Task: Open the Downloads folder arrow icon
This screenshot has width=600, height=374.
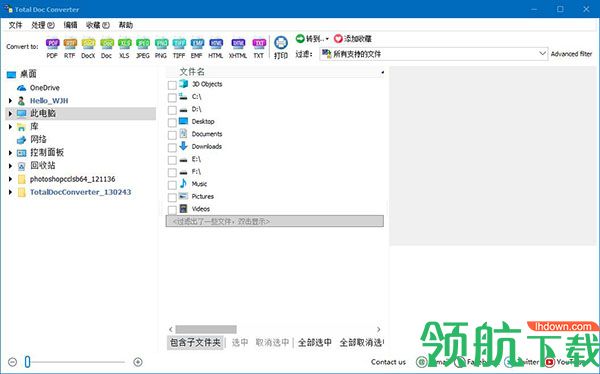Action: [x=184, y=146]
